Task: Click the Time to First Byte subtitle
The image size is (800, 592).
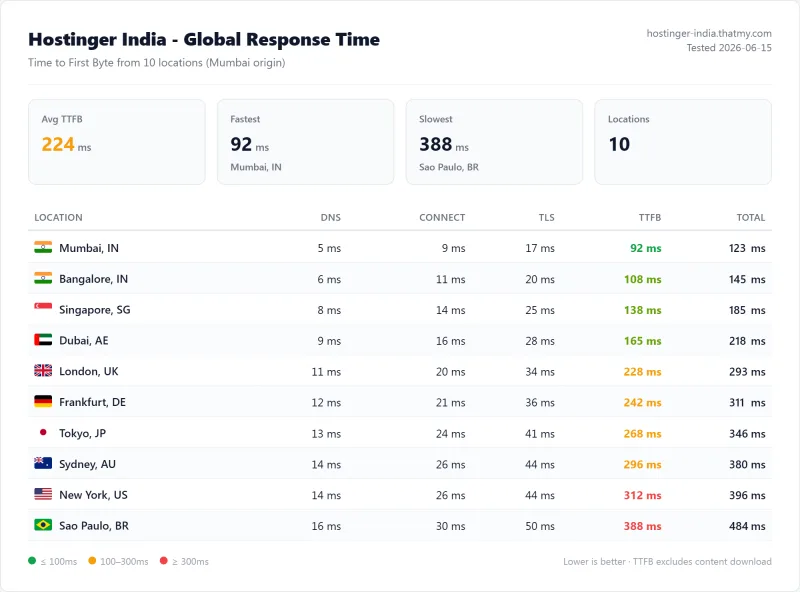Action: coord(157,63)
